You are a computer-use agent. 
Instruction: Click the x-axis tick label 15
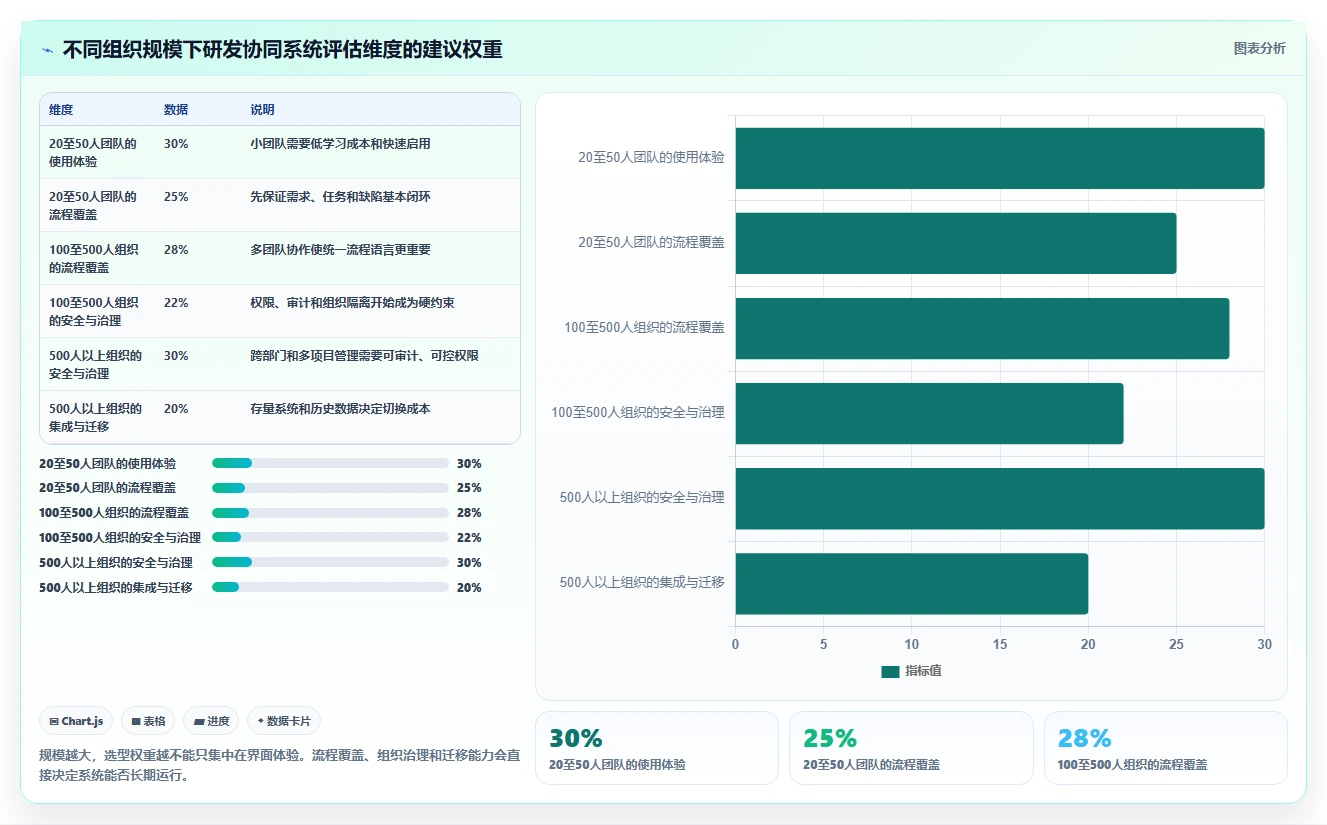pos(1000,644)
